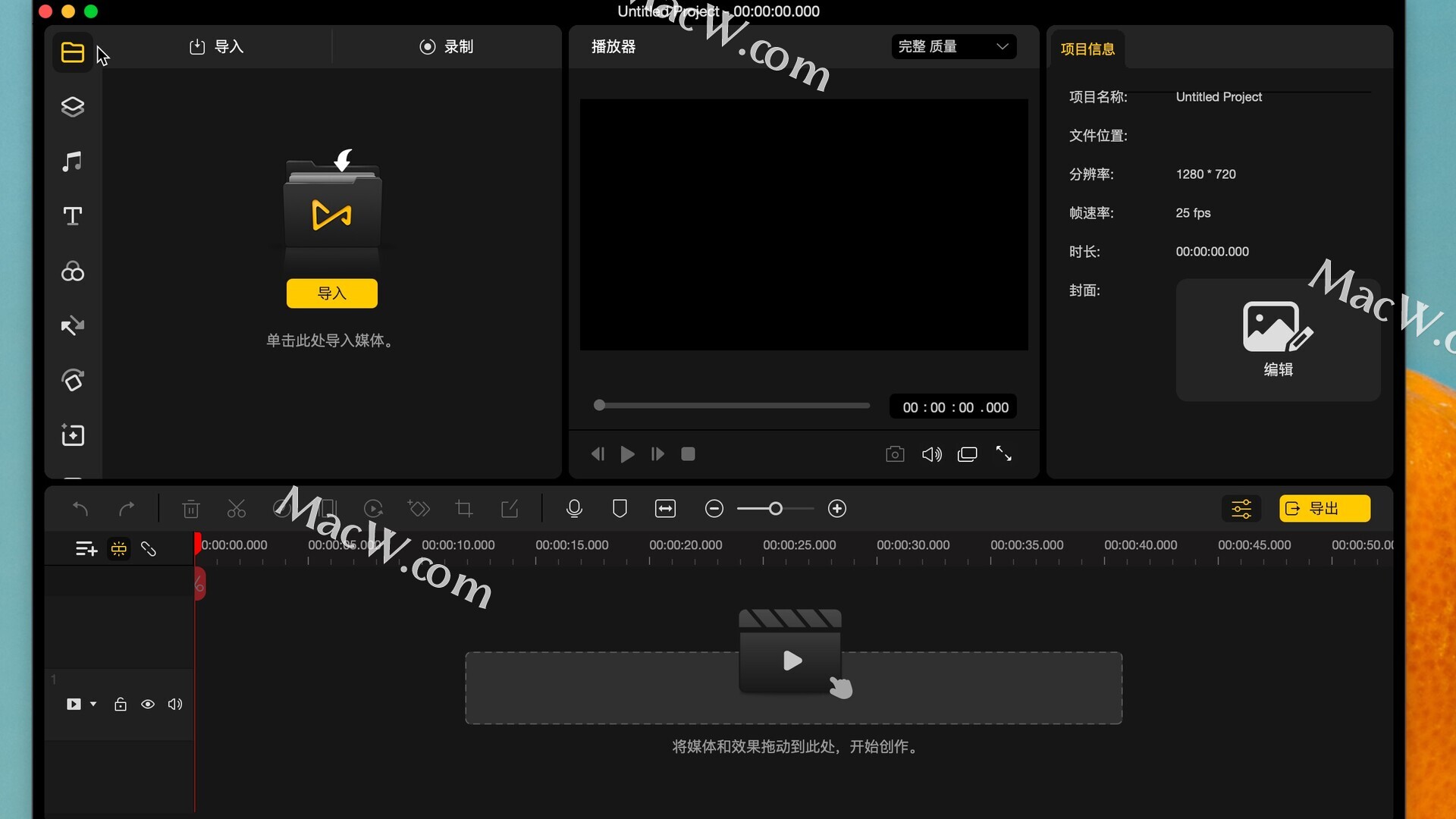
Task: Start voiceover with the microphone icon
Action: (574, 509)
